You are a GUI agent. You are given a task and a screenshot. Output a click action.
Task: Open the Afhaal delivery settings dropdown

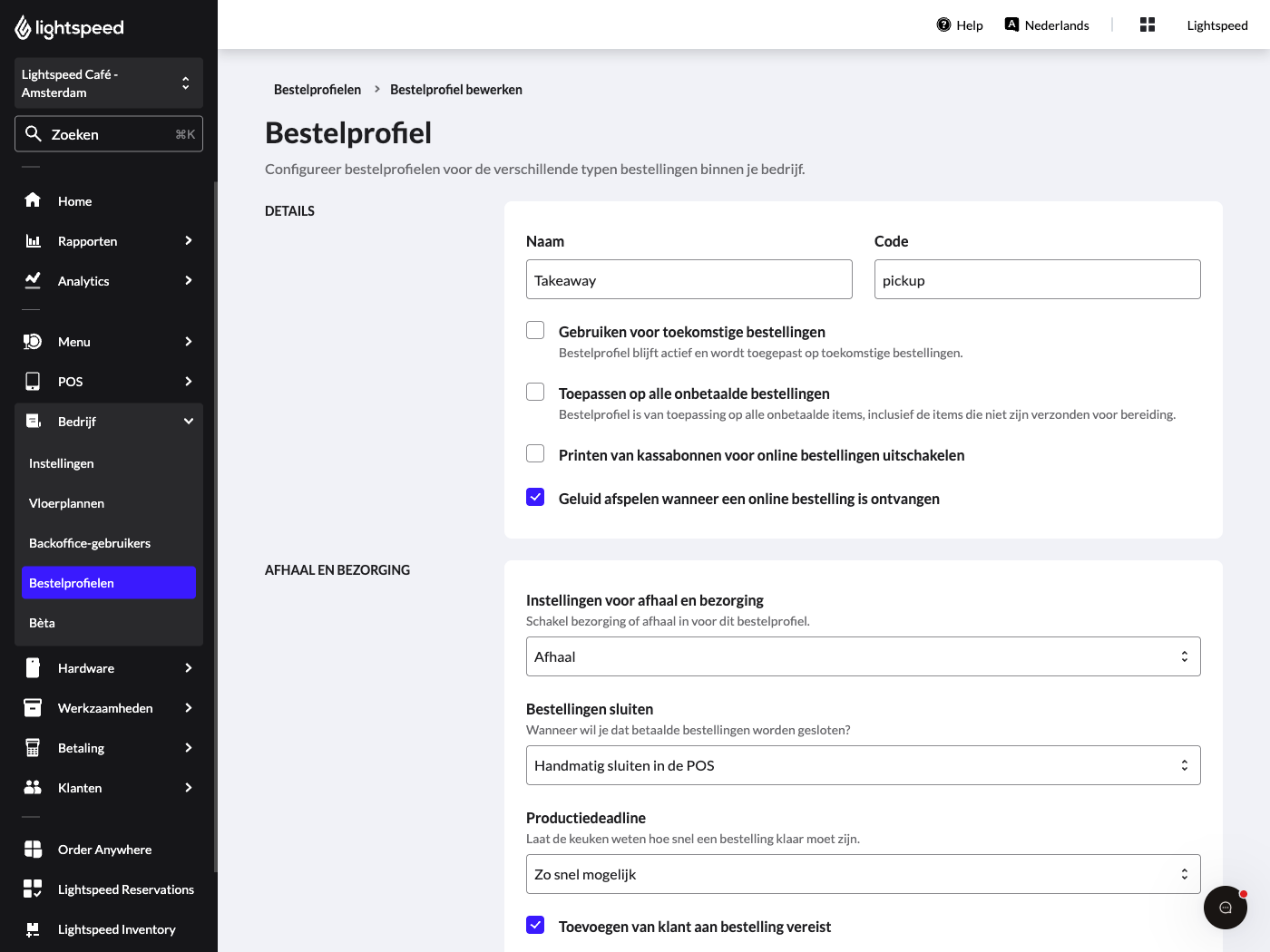864,656
